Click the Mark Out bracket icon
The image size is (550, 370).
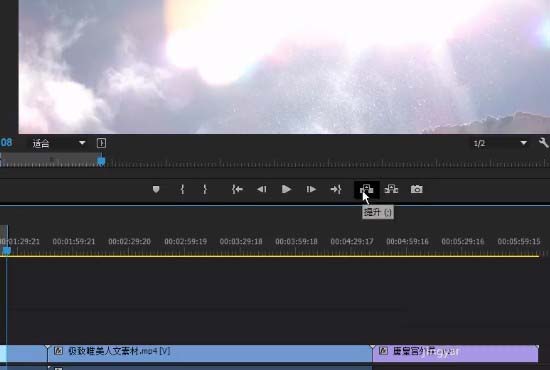tap(205, 189)
